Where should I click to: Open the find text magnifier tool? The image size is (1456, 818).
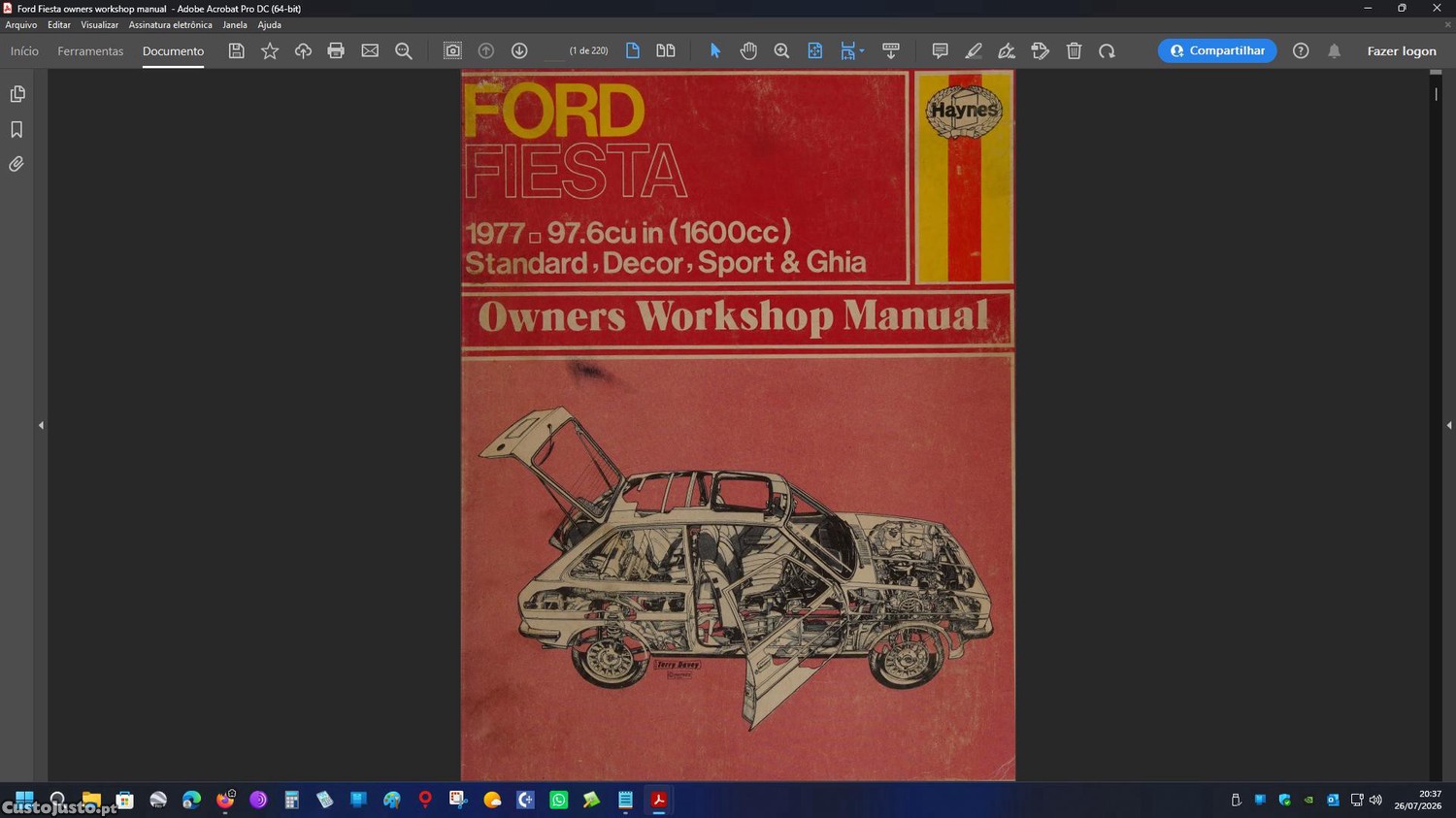pyautogui.click(x=404, y=50)
